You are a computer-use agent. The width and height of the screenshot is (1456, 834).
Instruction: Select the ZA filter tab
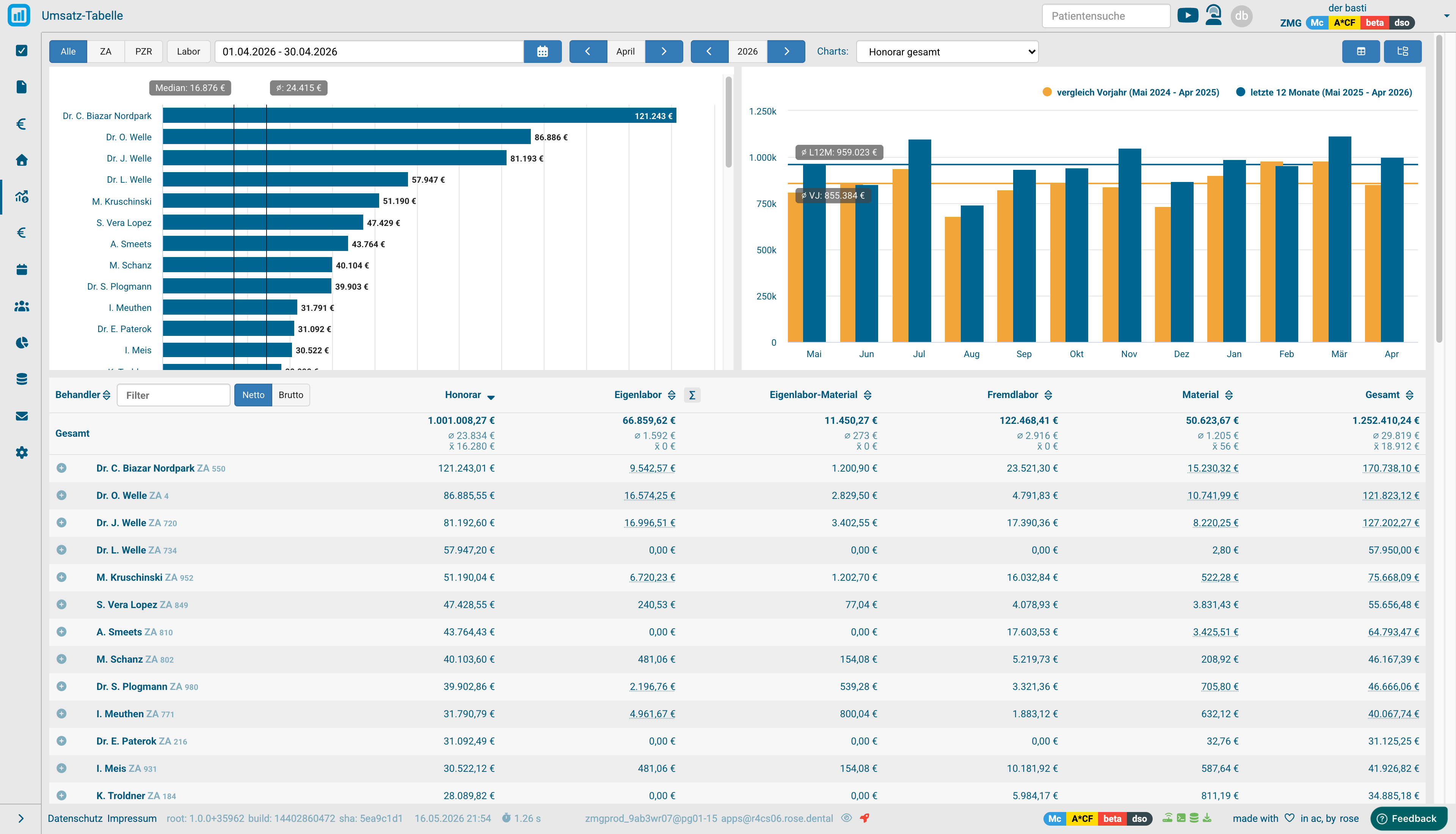106,52
